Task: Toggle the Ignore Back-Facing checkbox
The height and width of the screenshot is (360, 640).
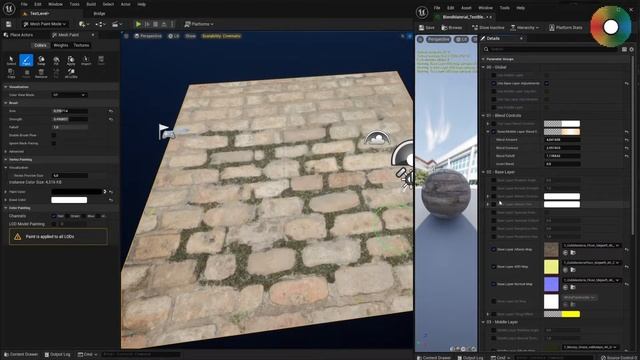Action: click(54, 143)
